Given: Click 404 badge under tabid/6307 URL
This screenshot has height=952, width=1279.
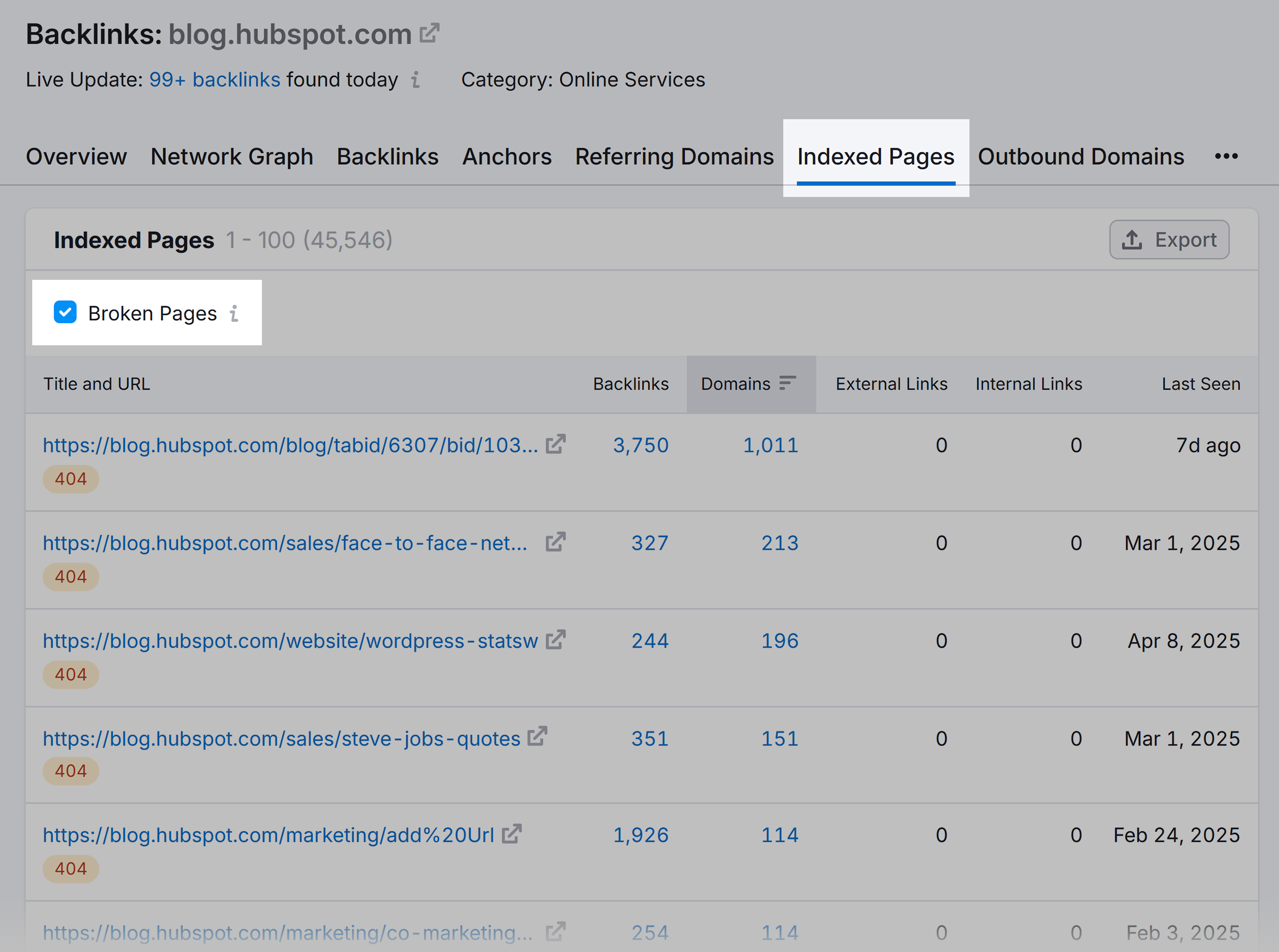Looking at the screenshot, I should point(71,479).
